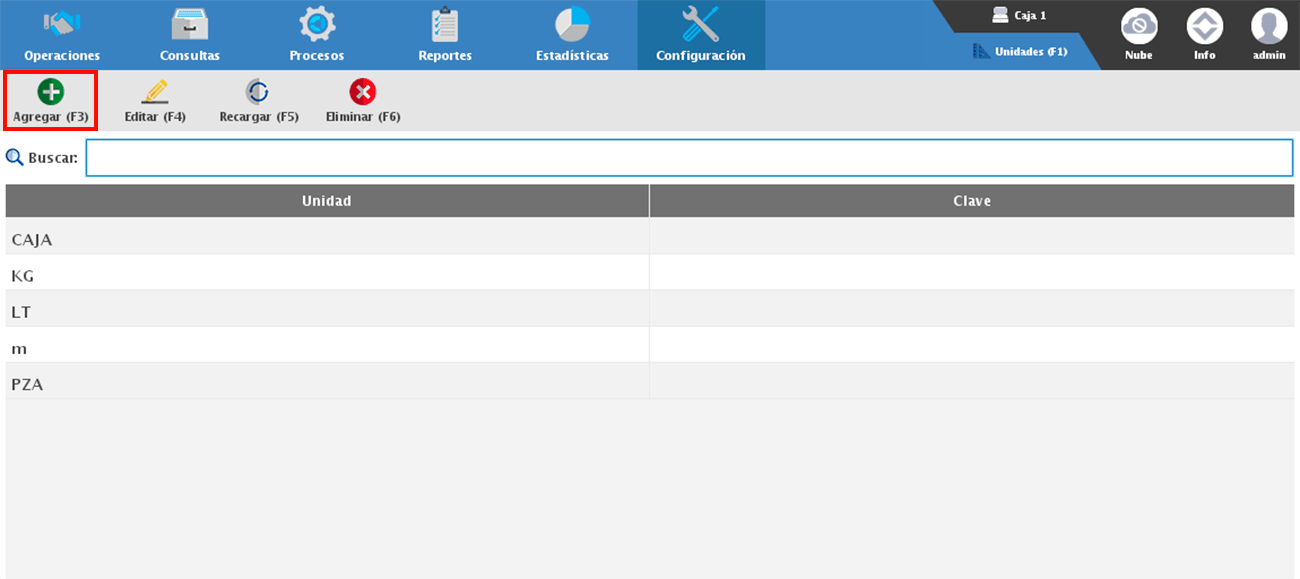Click the Agregar (F3) green plus icon

point(50,93)
